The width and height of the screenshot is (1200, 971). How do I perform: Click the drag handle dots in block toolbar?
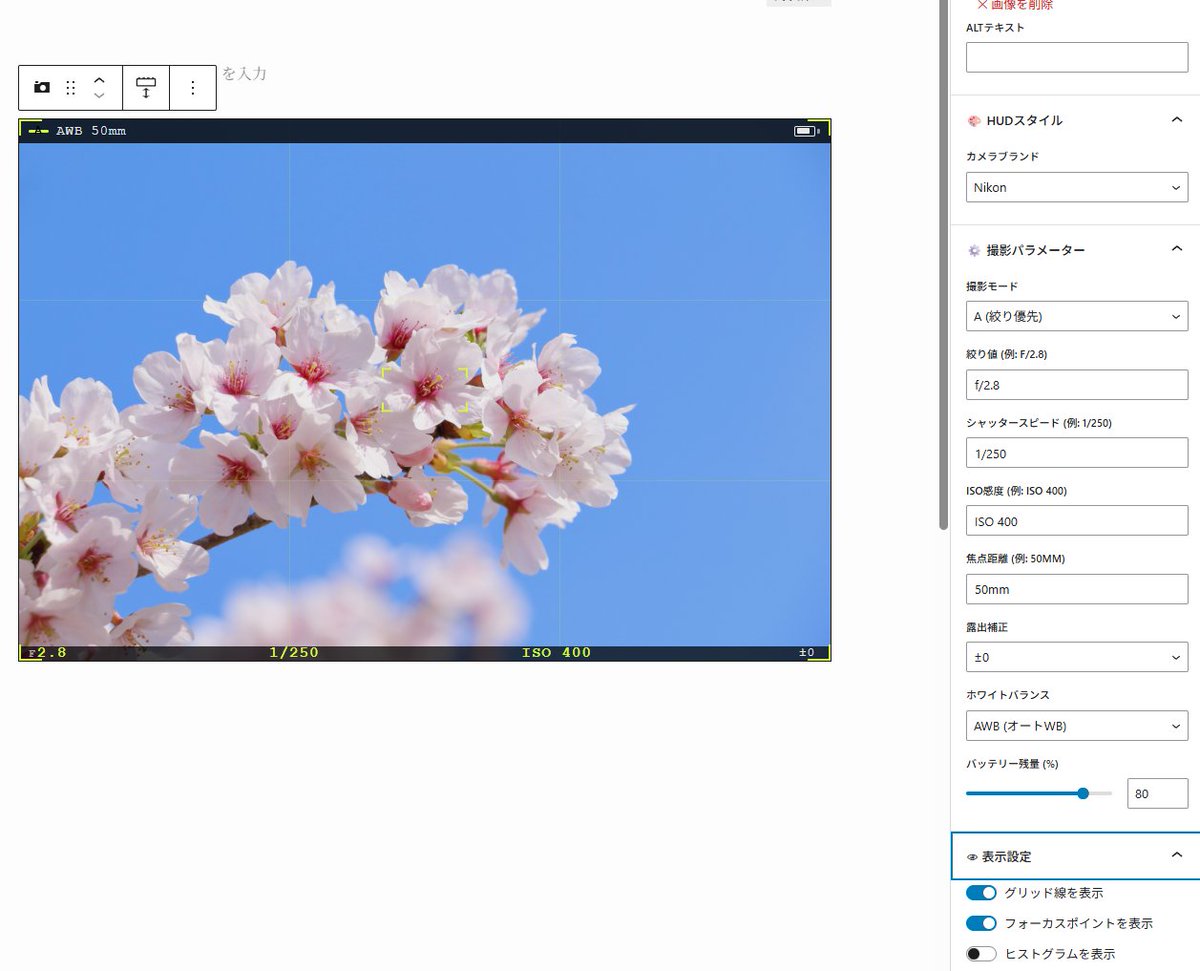pyautogui.click(x=70, y=87)
